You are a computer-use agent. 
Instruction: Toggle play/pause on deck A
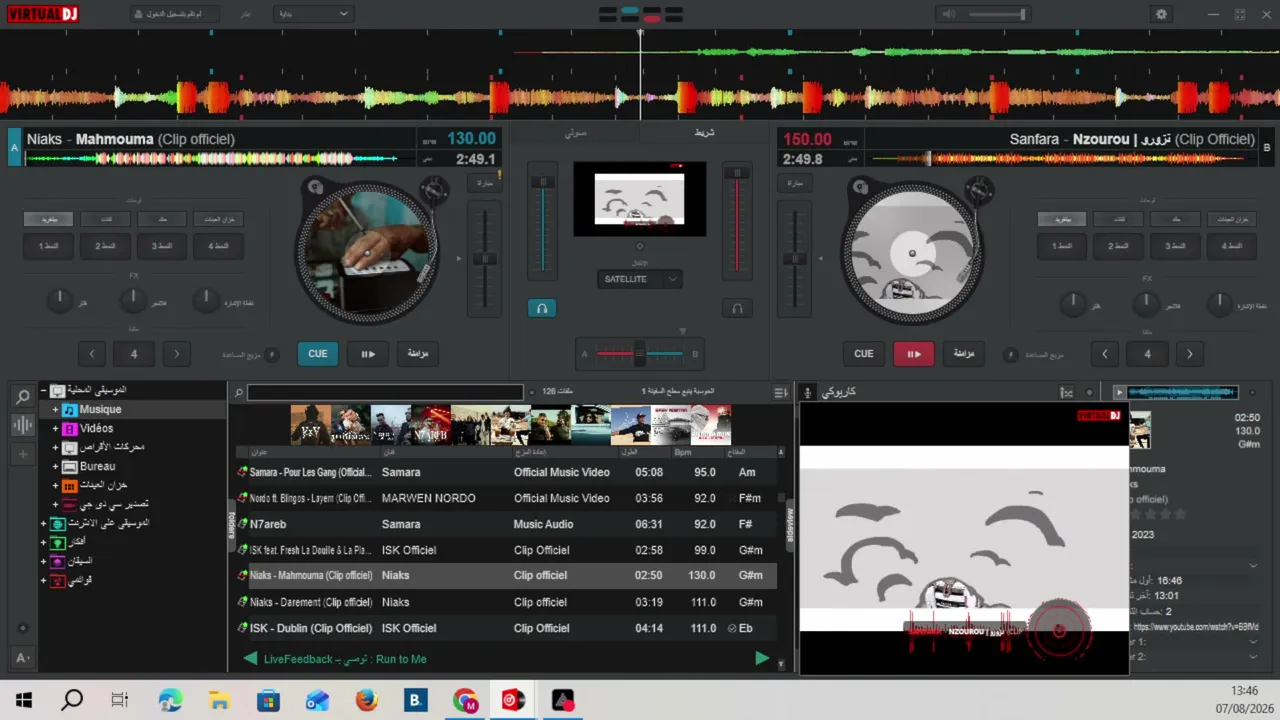(x=368, y=353)
